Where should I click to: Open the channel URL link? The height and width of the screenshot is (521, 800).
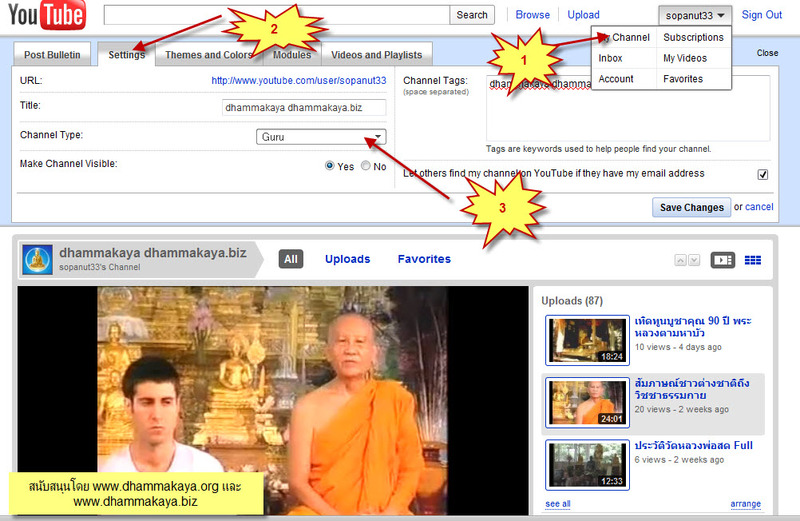coord(298,80)
